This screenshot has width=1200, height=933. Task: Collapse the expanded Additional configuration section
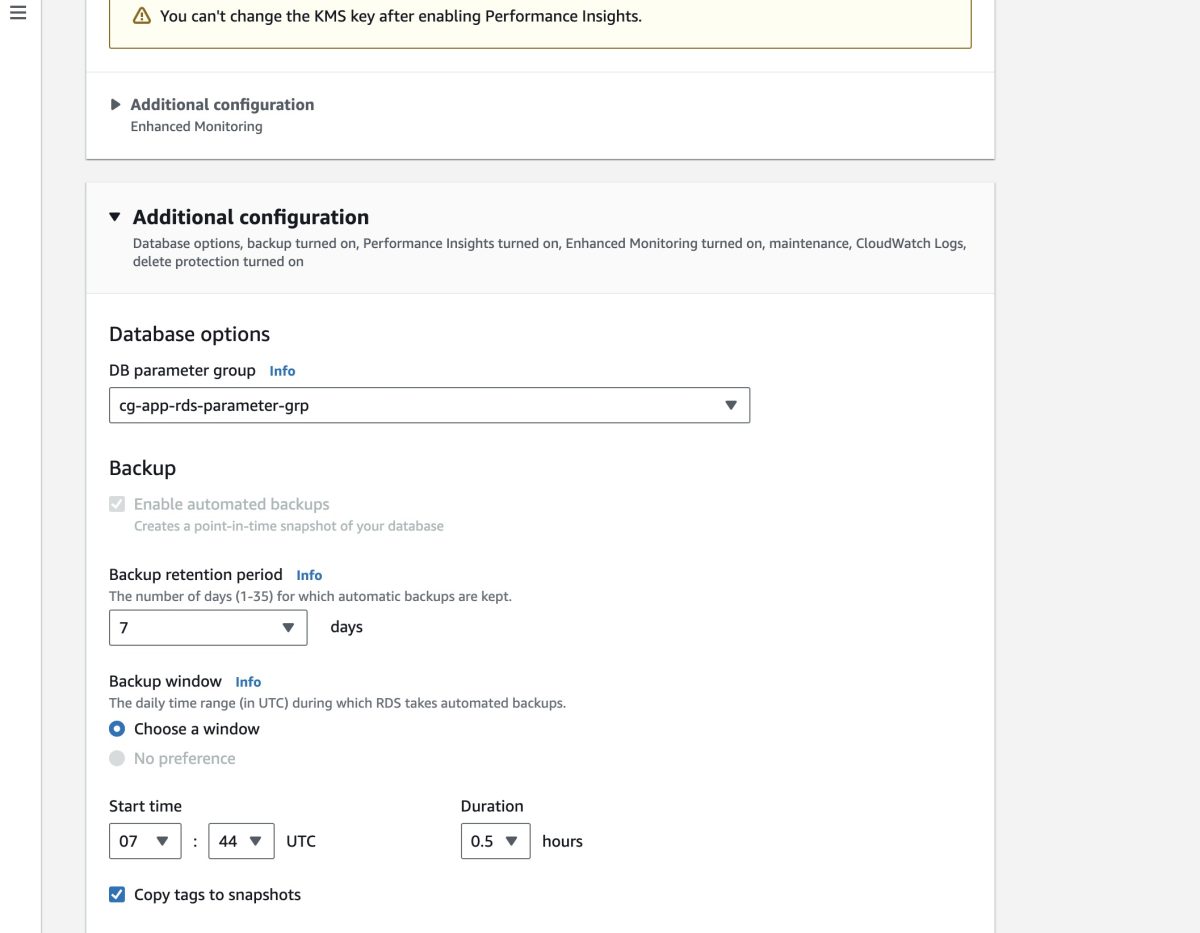pyautogui.click(x=114, y=216)
